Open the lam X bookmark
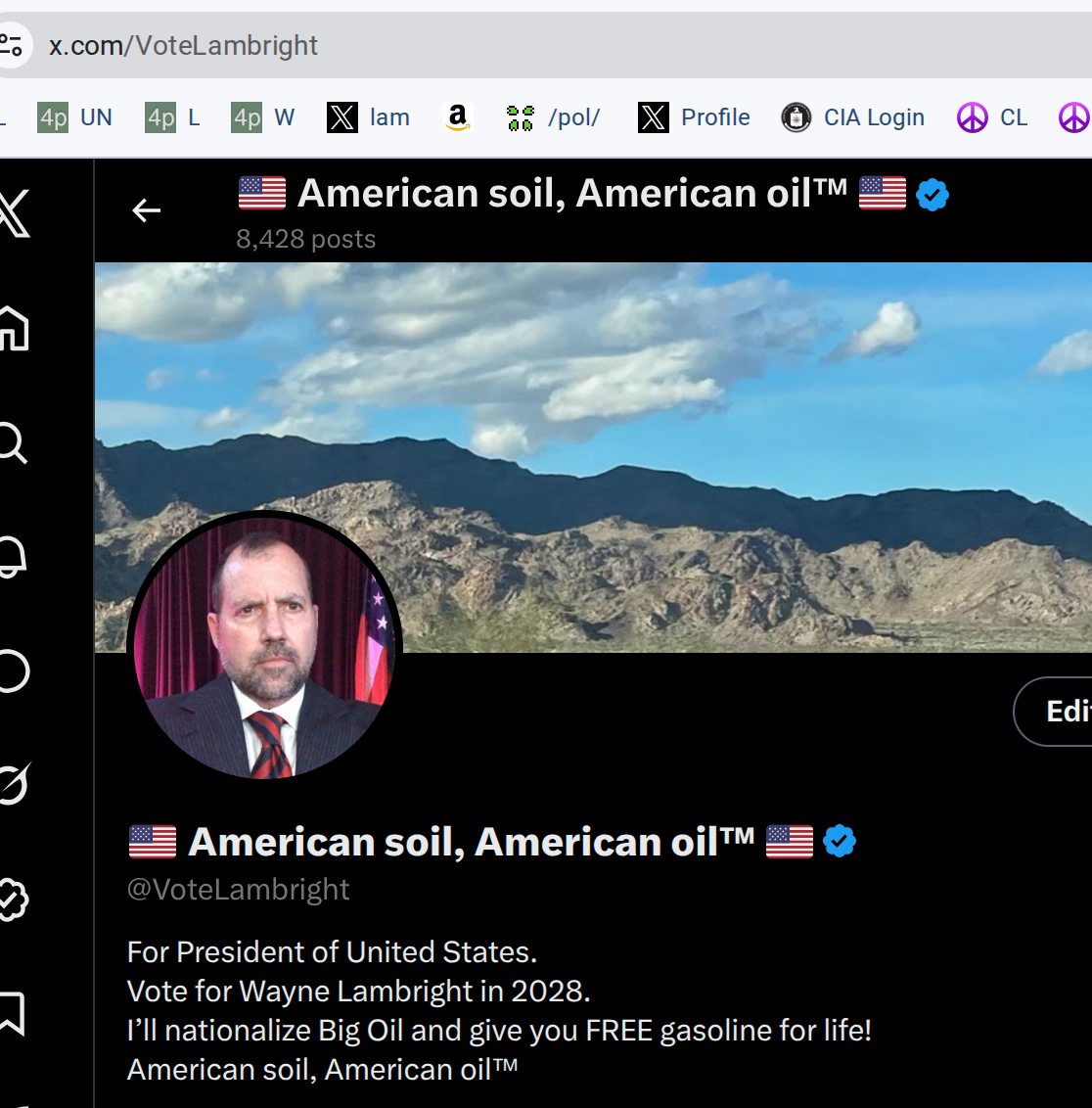Viewport: 1092px width, 1108px height. click(x=369, y=117)
